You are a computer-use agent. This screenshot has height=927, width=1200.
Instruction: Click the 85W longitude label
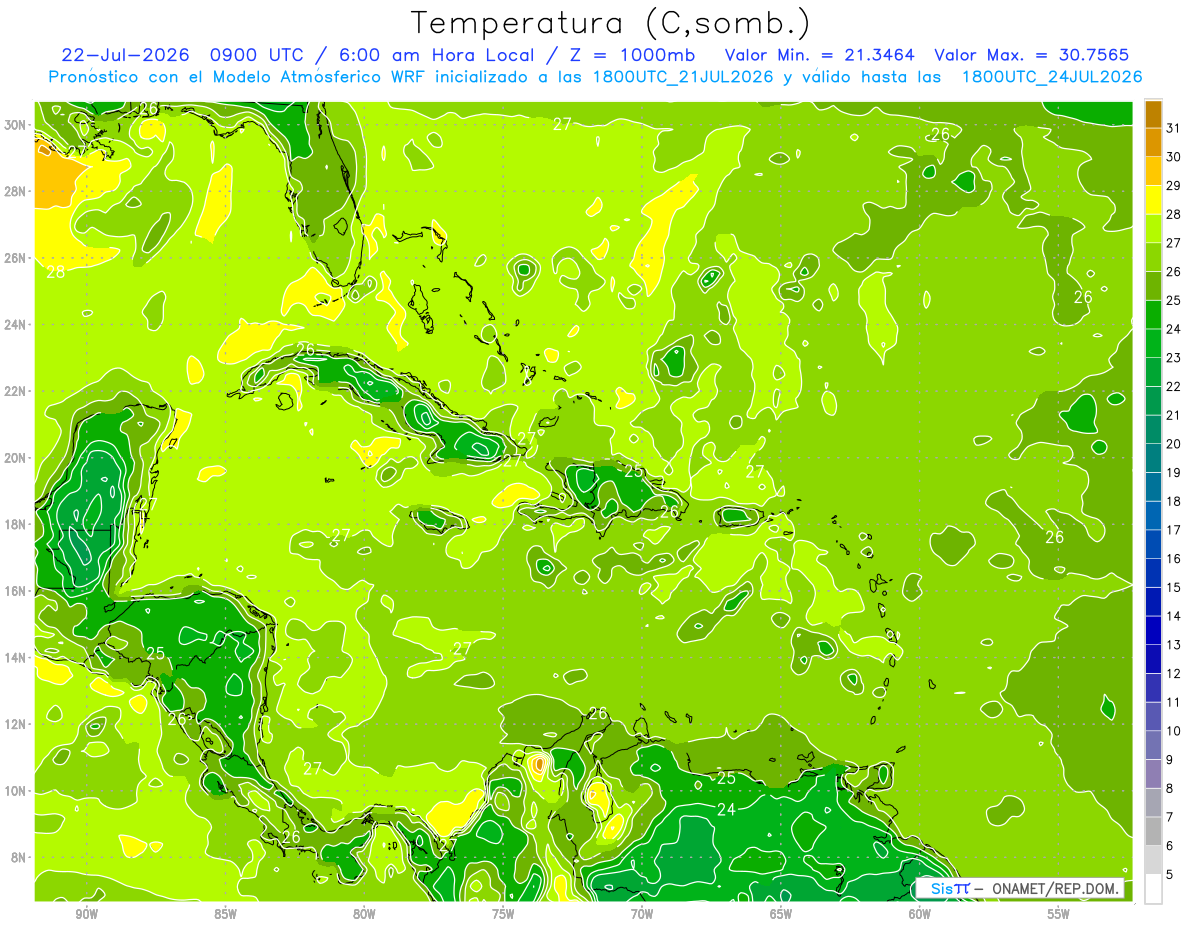coord(225,914)
